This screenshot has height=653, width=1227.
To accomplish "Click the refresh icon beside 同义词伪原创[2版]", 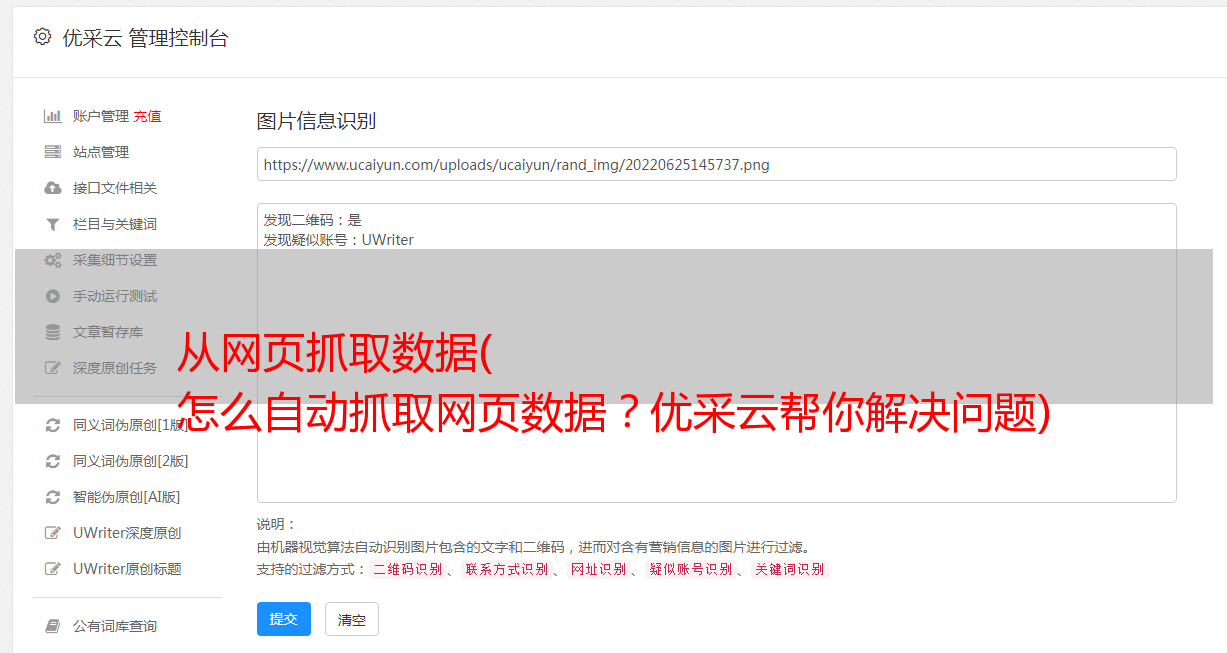I will coord(53,461).
